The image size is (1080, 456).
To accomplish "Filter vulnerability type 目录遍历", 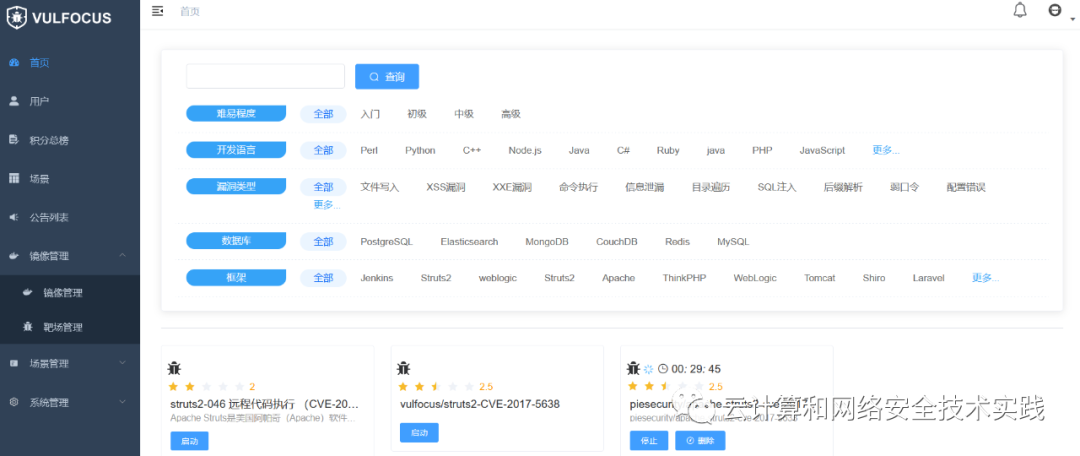I will [711, 187].
